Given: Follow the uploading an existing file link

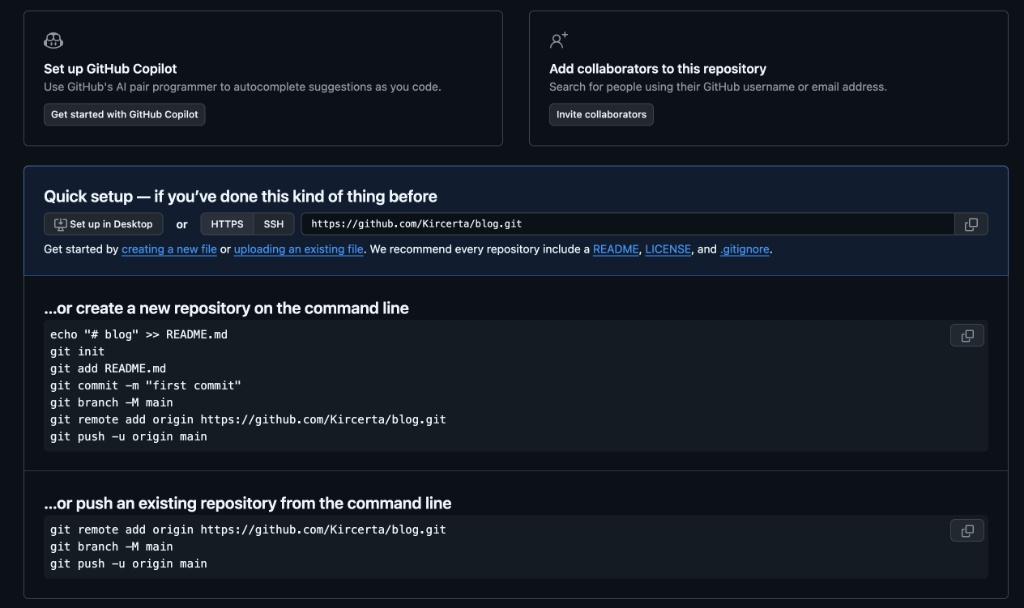Looking at the screenshot, I should point(298,249).
